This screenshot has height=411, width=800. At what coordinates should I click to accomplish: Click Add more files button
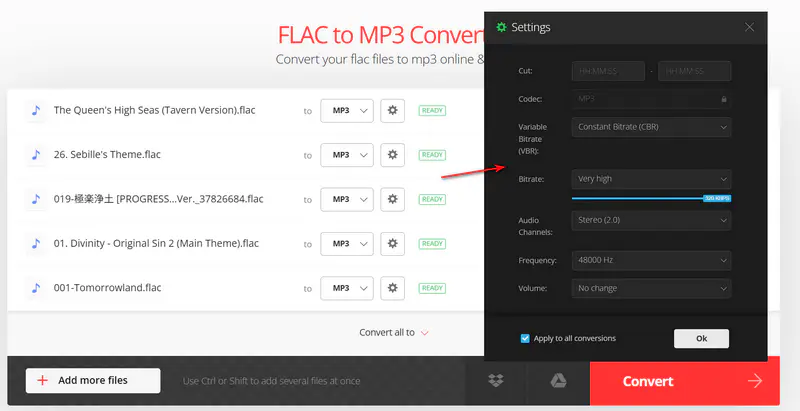click(x=93, y=380)
